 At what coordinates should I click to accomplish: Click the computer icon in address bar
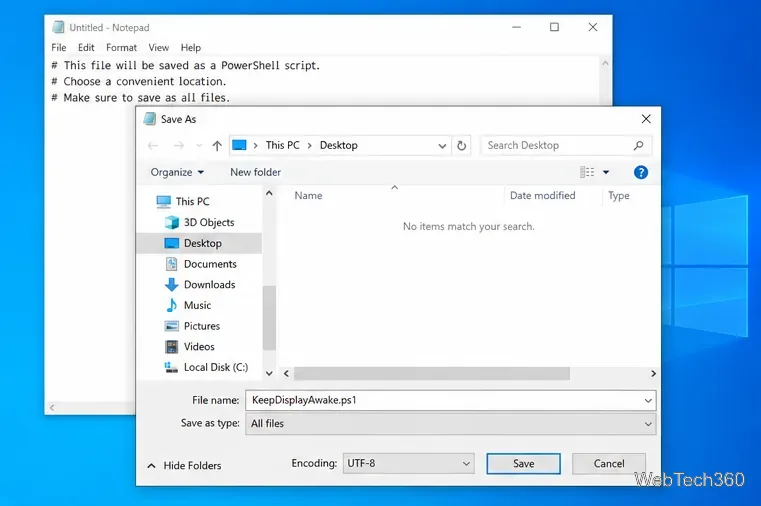coord(239,145)
